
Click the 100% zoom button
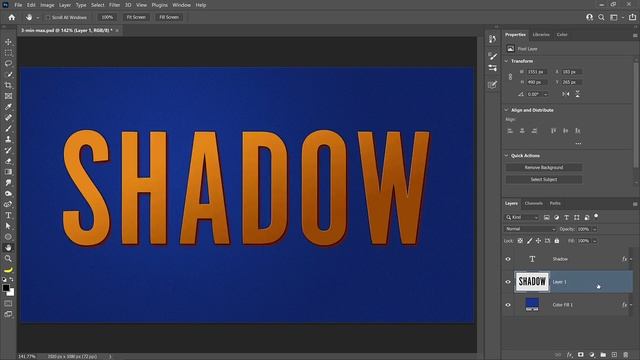point(107,18)
